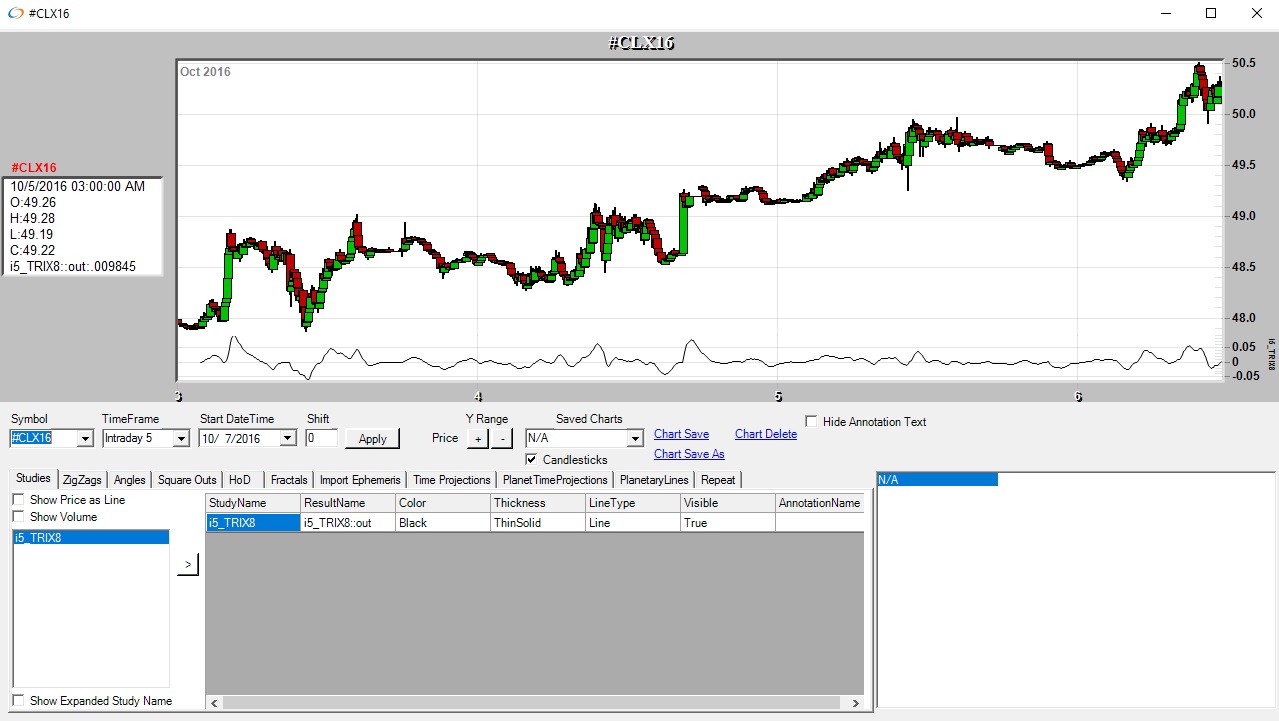1279x721 pixels.
Task: Open the Planetary Lines tab
Action: click(653, 480)
